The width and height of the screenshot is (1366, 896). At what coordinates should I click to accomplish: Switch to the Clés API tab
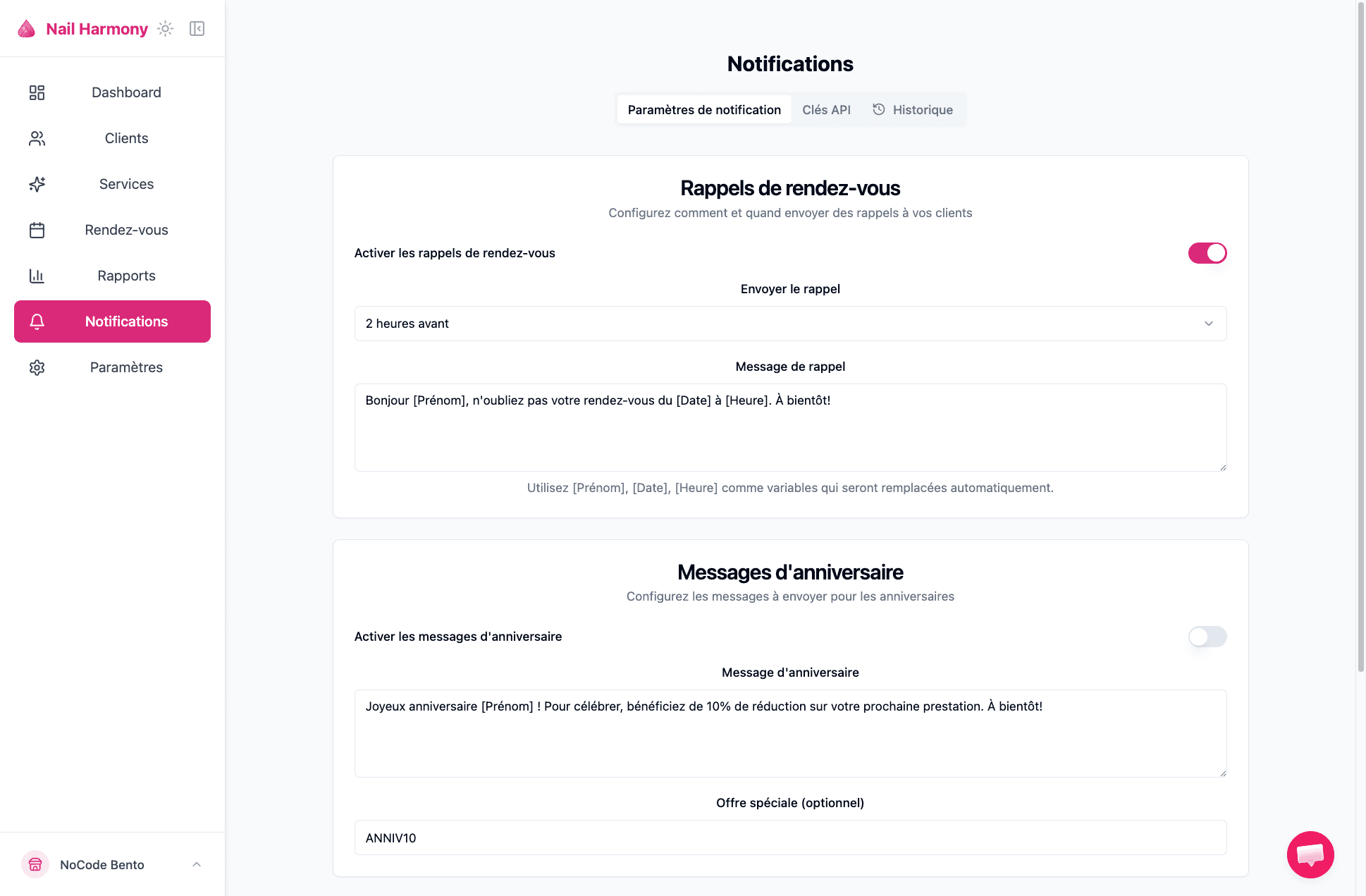click(826, 109)
